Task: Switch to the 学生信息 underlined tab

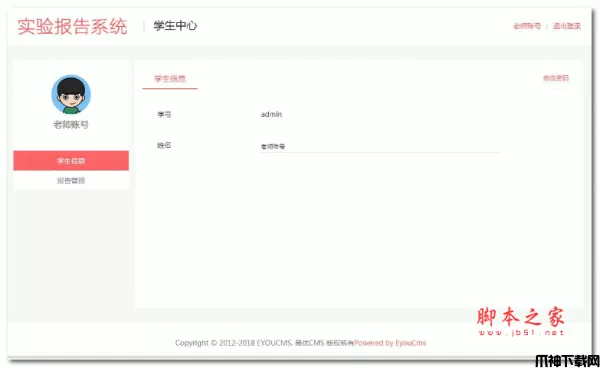Action: [170, 79]
